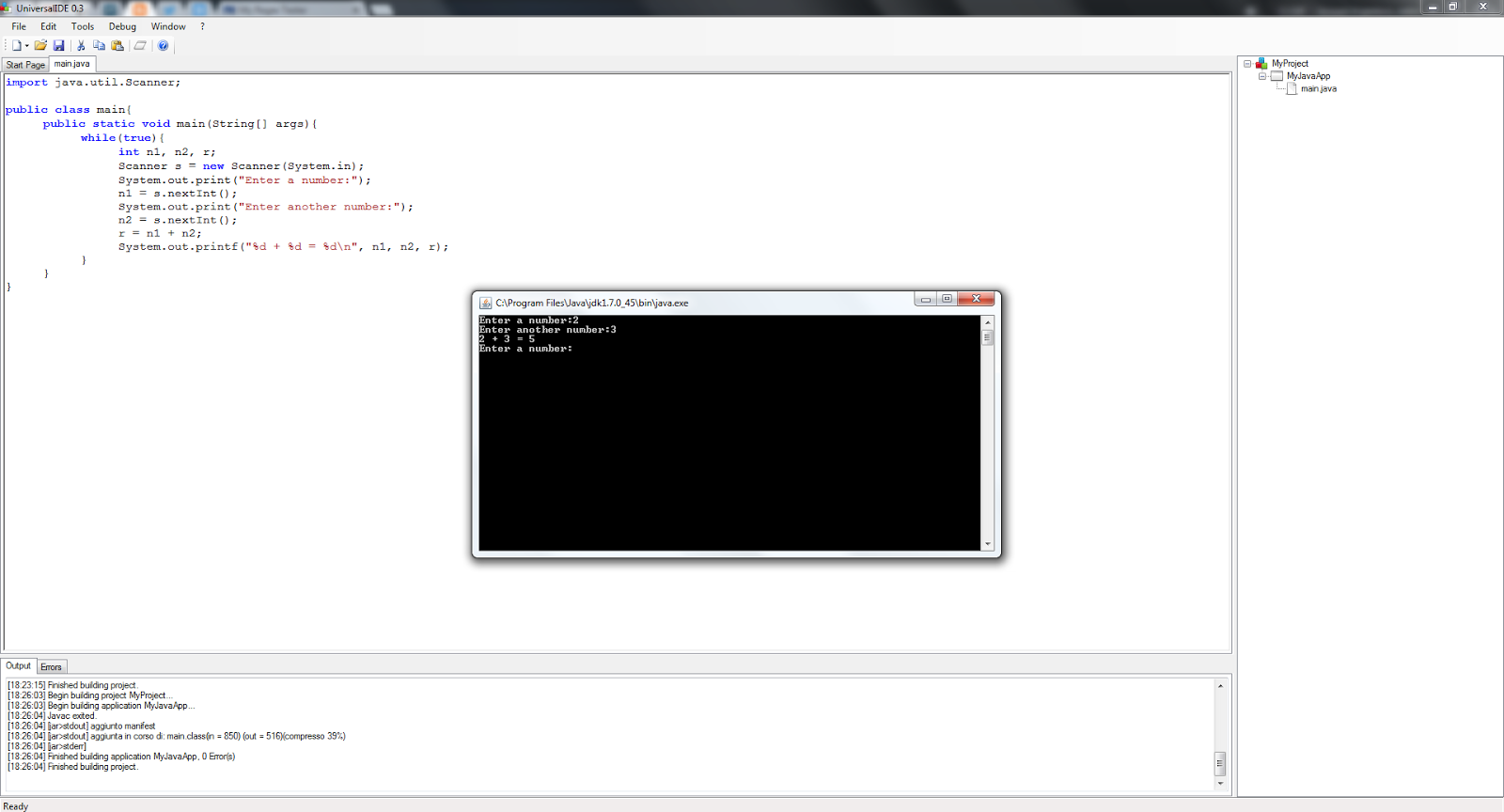The image size is (1504, 812).
Task: Close the java.exe console window
Action: pos(976,299)
